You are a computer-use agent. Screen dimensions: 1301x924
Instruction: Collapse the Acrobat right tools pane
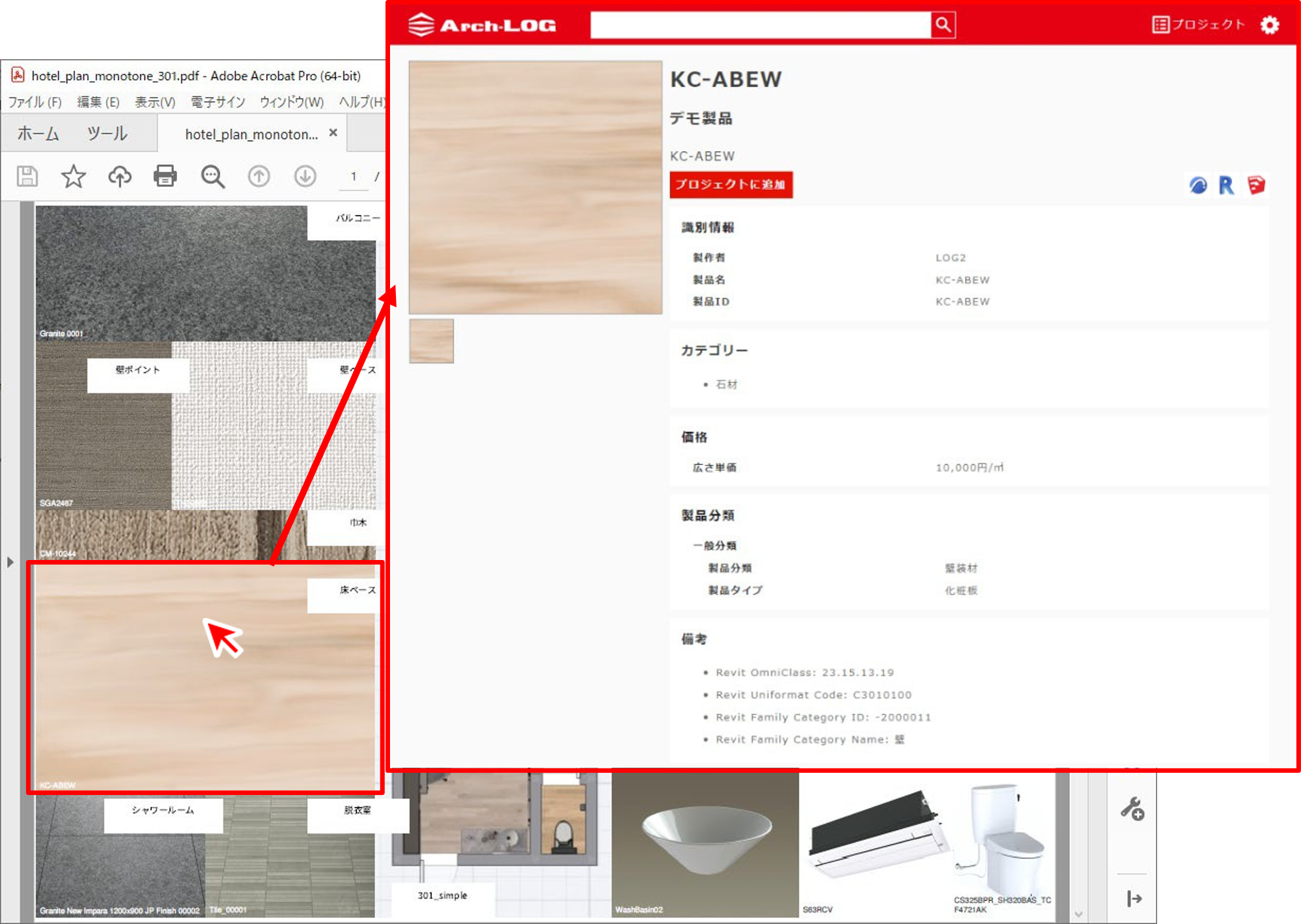point(1134,899)
